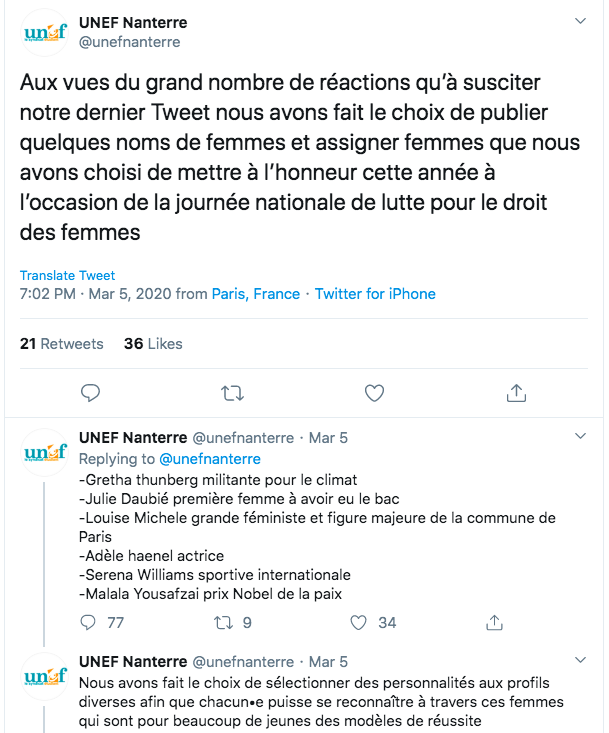
Task: Click the Twitter for iPhone source link
Action: (375, 294)
